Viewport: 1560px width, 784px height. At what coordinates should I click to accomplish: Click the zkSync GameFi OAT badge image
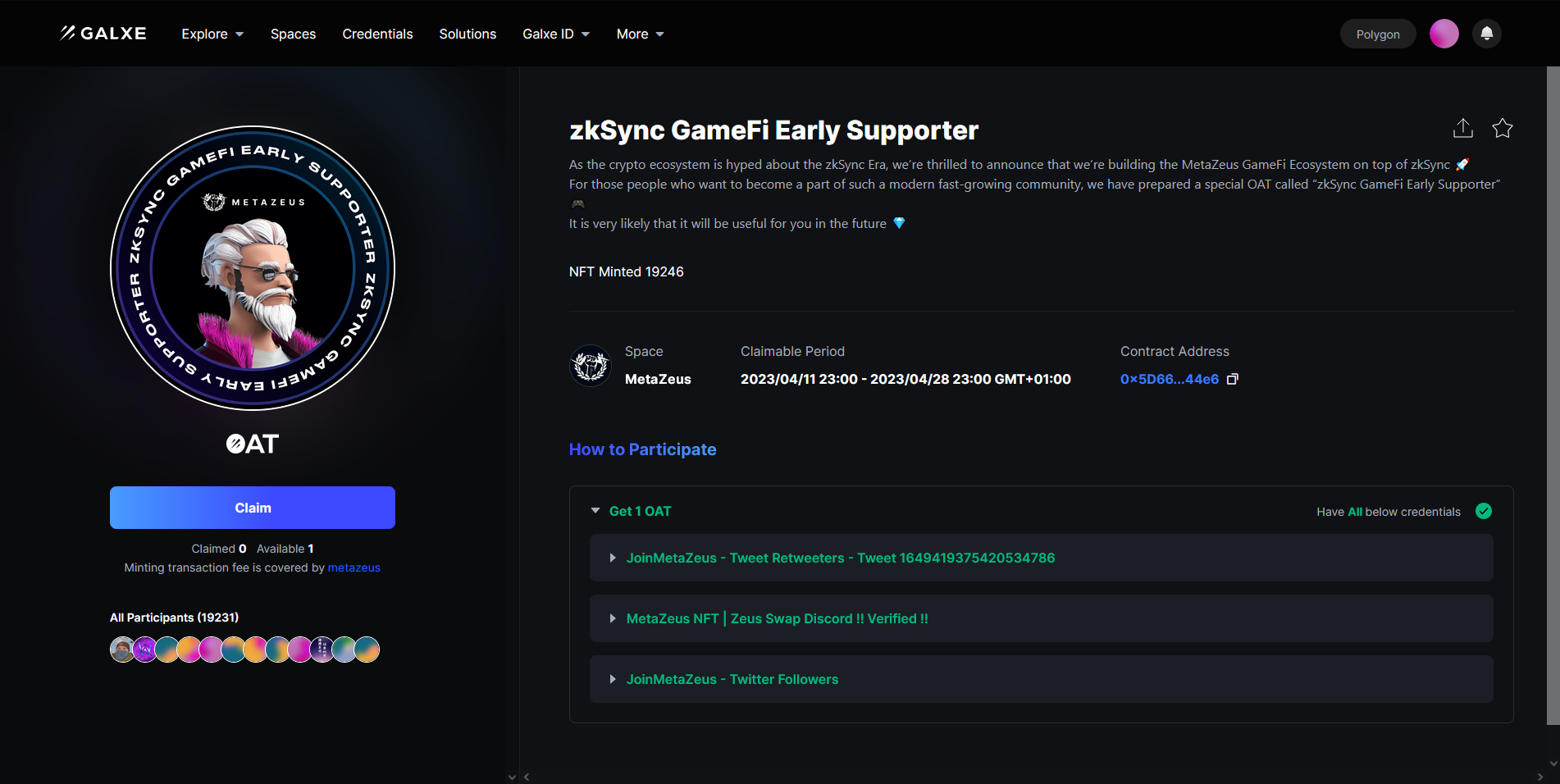(x=253, y=268)
